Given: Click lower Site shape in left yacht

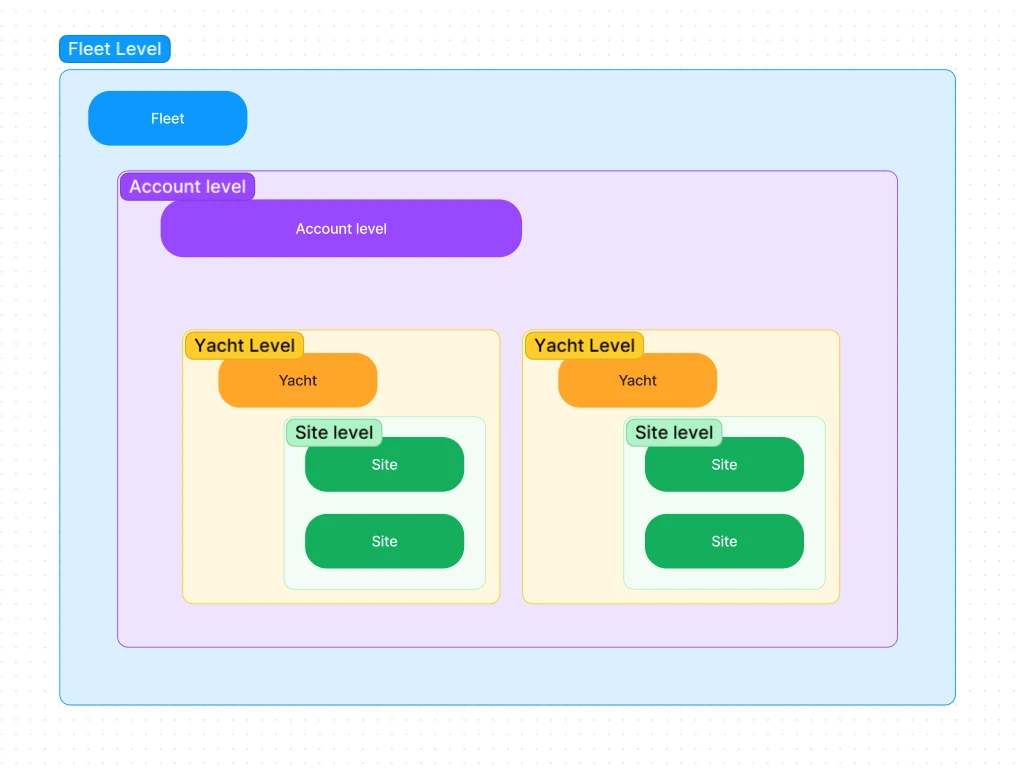Looking at the screenshot, I should [384, 541].
